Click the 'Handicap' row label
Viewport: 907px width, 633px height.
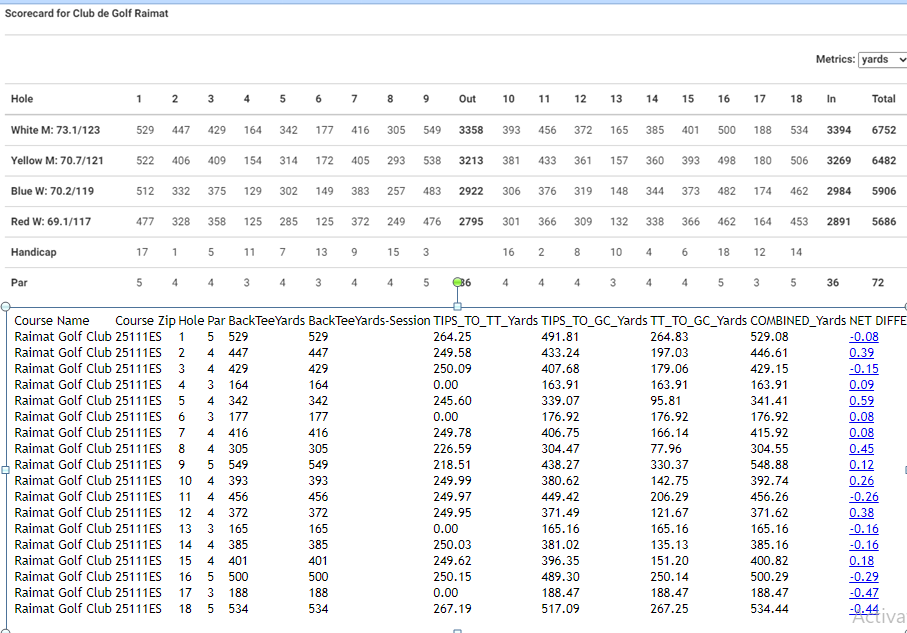click(34, 252)
